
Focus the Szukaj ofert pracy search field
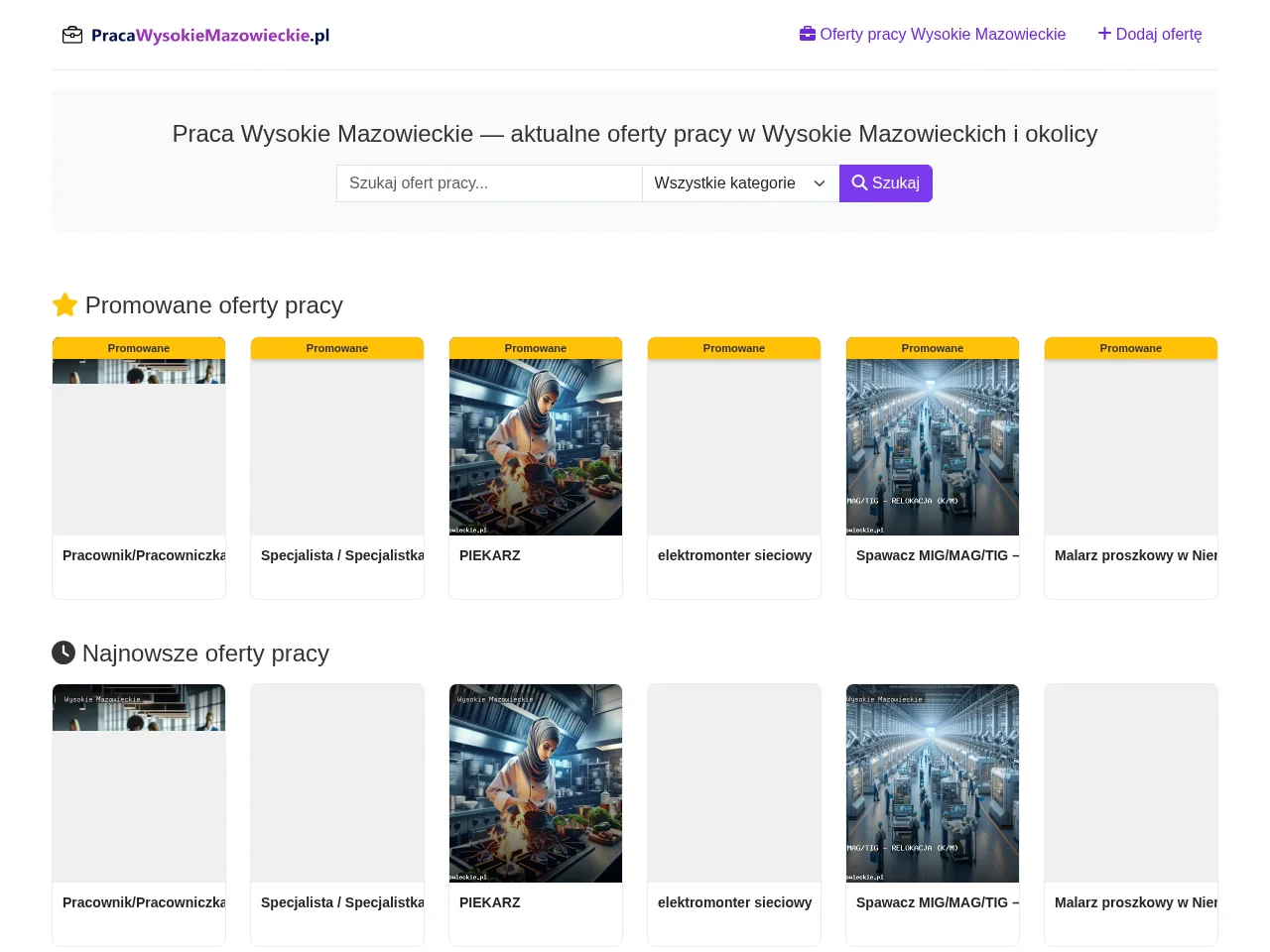click(x=489, y=183)
